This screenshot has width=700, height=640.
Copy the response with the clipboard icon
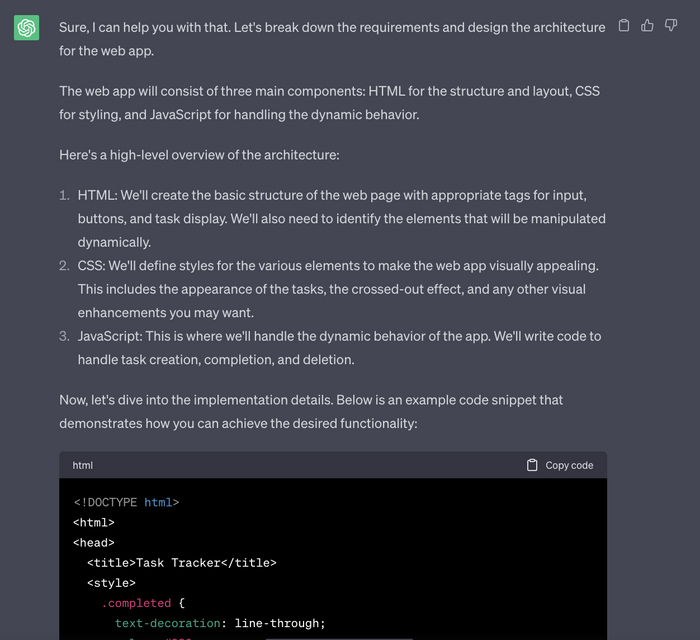coord(624,26)
